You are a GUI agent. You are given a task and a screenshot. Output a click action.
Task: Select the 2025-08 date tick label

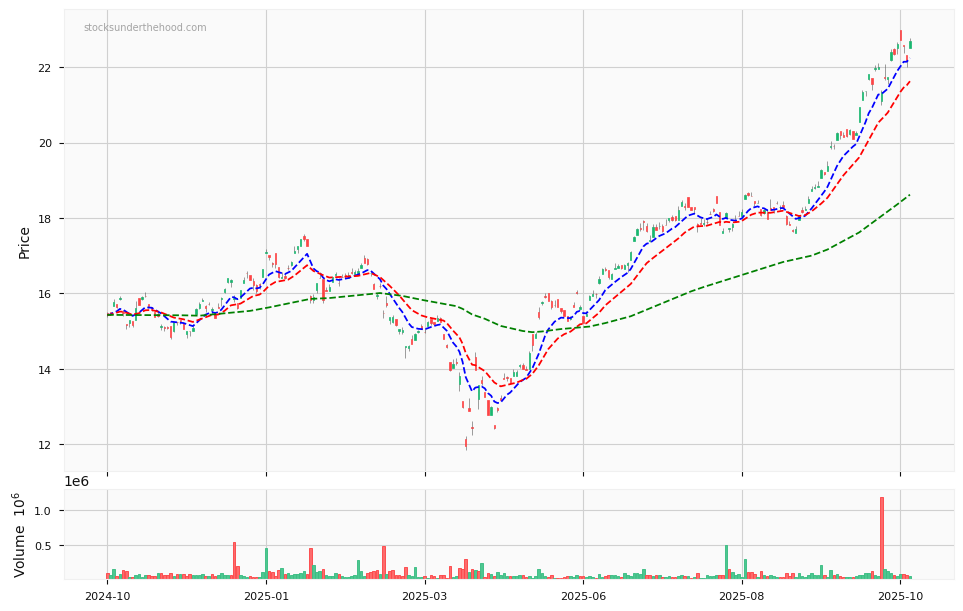coord(742,596)
